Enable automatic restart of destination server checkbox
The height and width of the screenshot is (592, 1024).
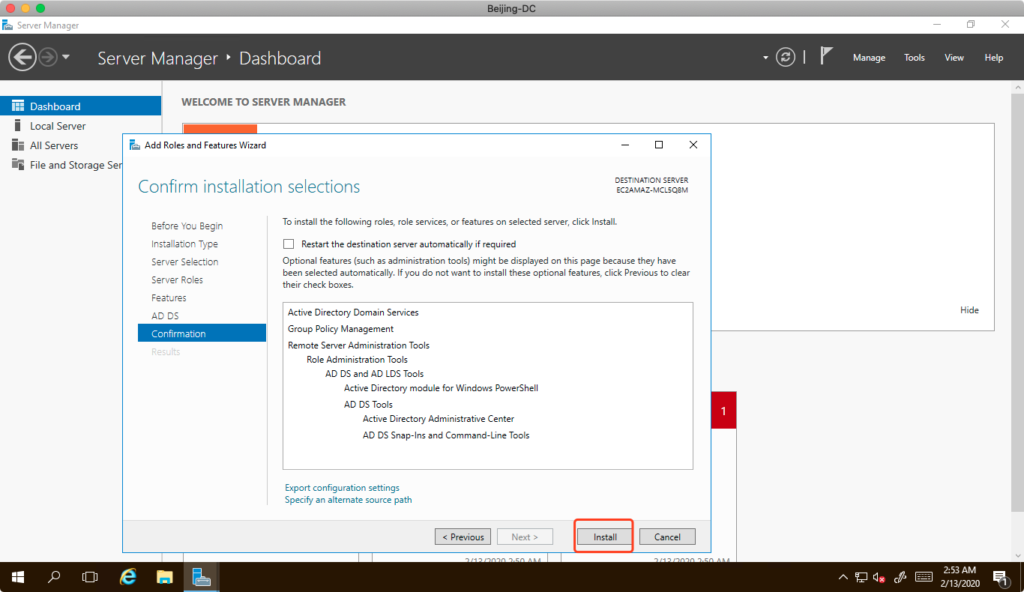[289, 244]
